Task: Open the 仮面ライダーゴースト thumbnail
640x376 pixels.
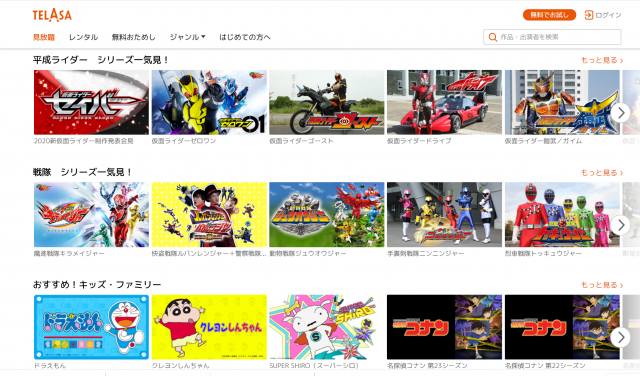Action: click(327, 102)
